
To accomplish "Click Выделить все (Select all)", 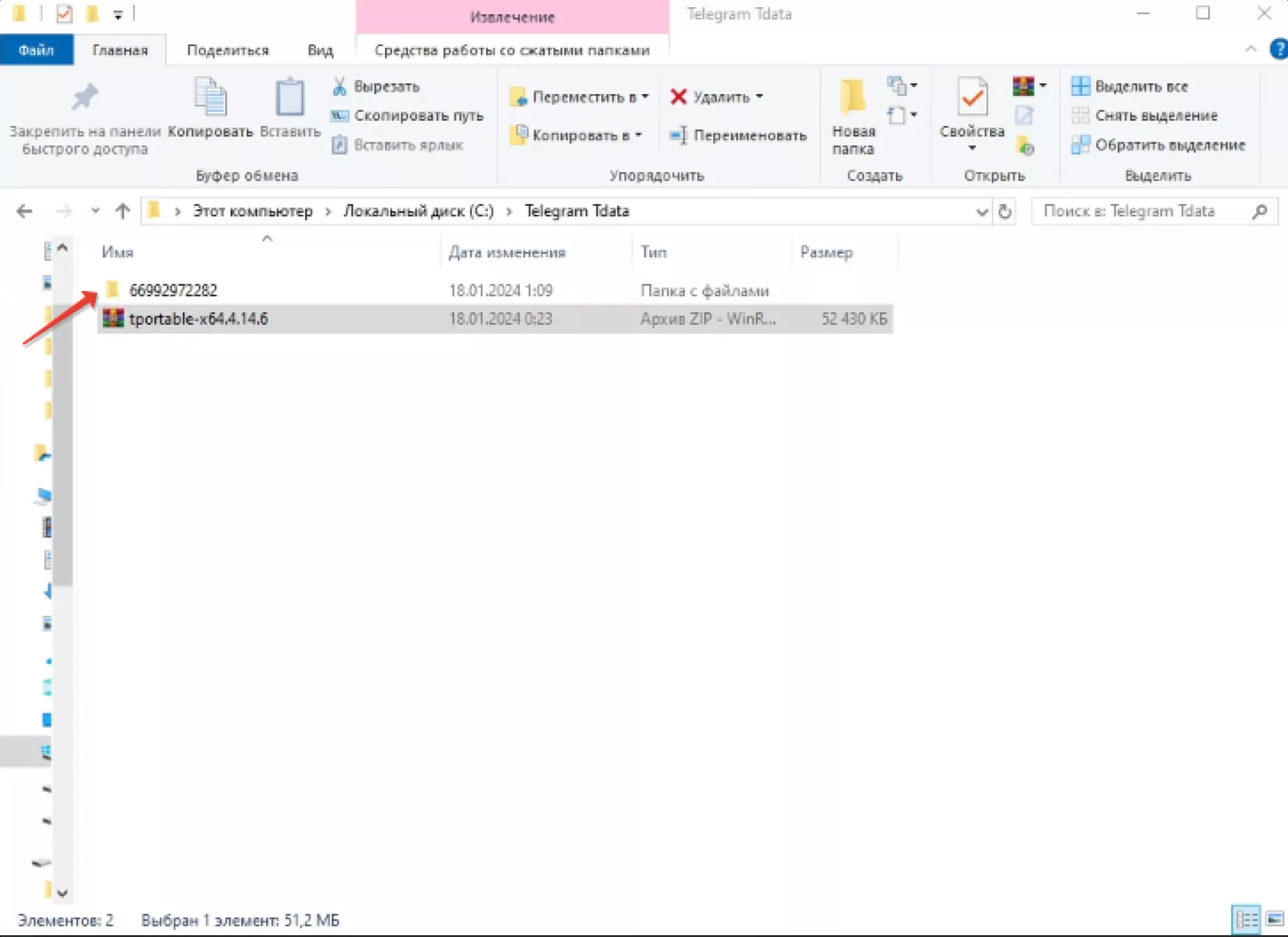I will tap(1130, 86).
